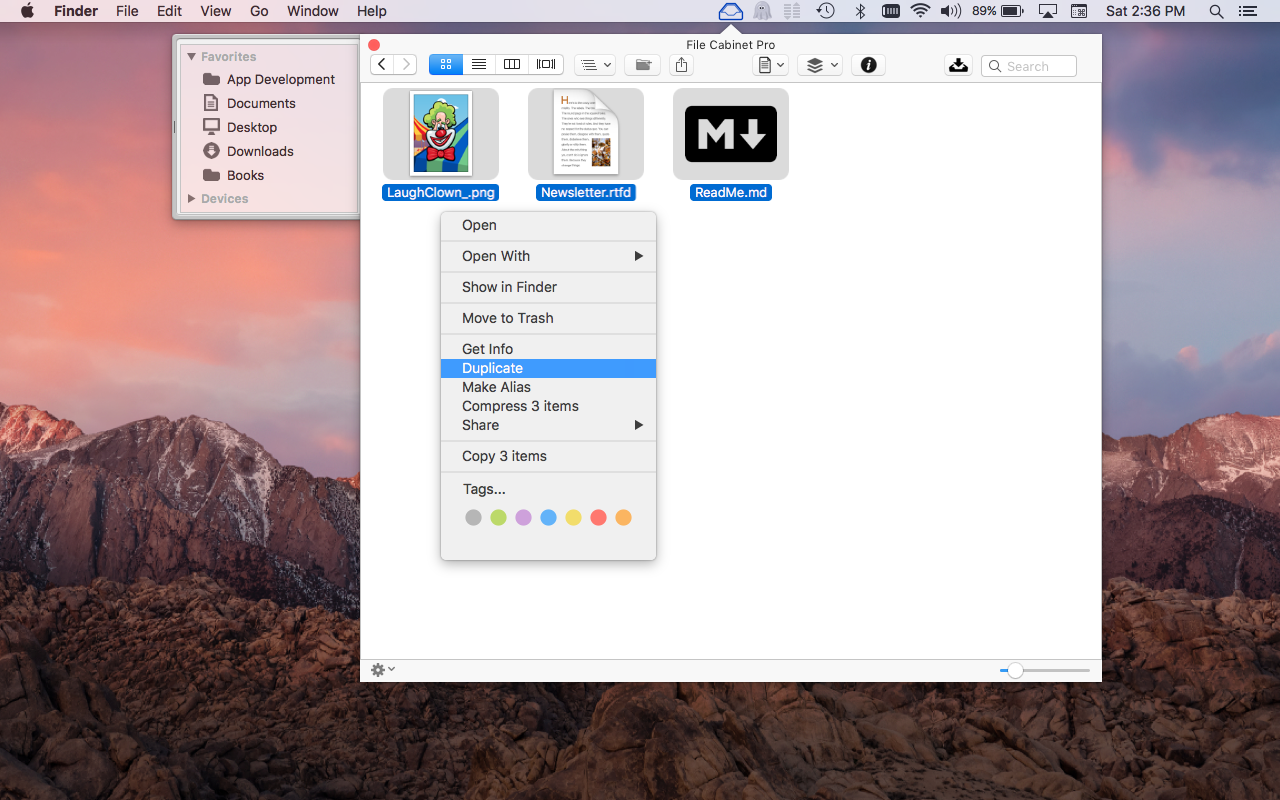
Task: Expand the Open With submenu
Action: pyautogui.click(x=548, y=256)
